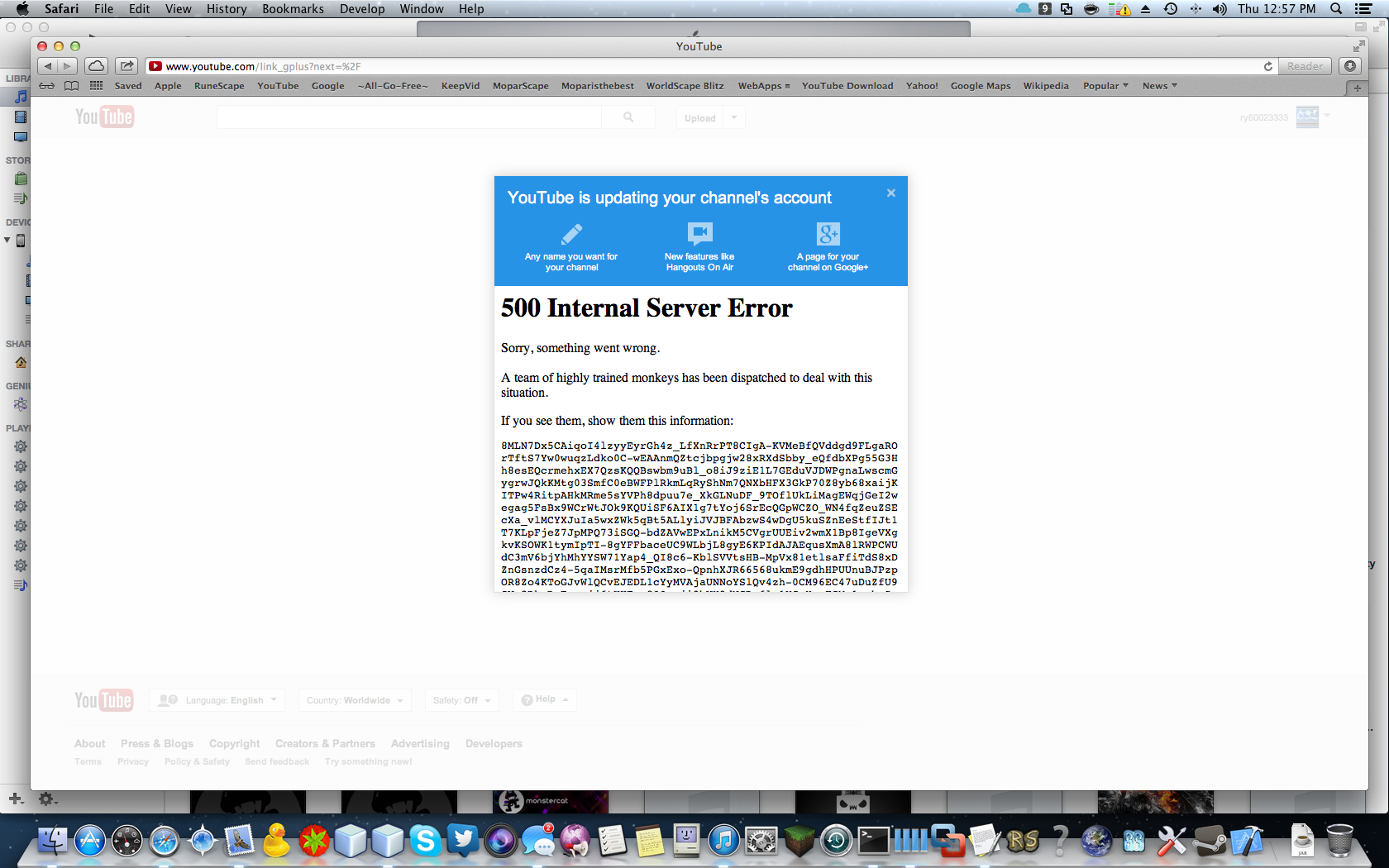Open the iCloud Tabs button
The height and width of the screenshot is (868, 1389).
click(97, 66)
